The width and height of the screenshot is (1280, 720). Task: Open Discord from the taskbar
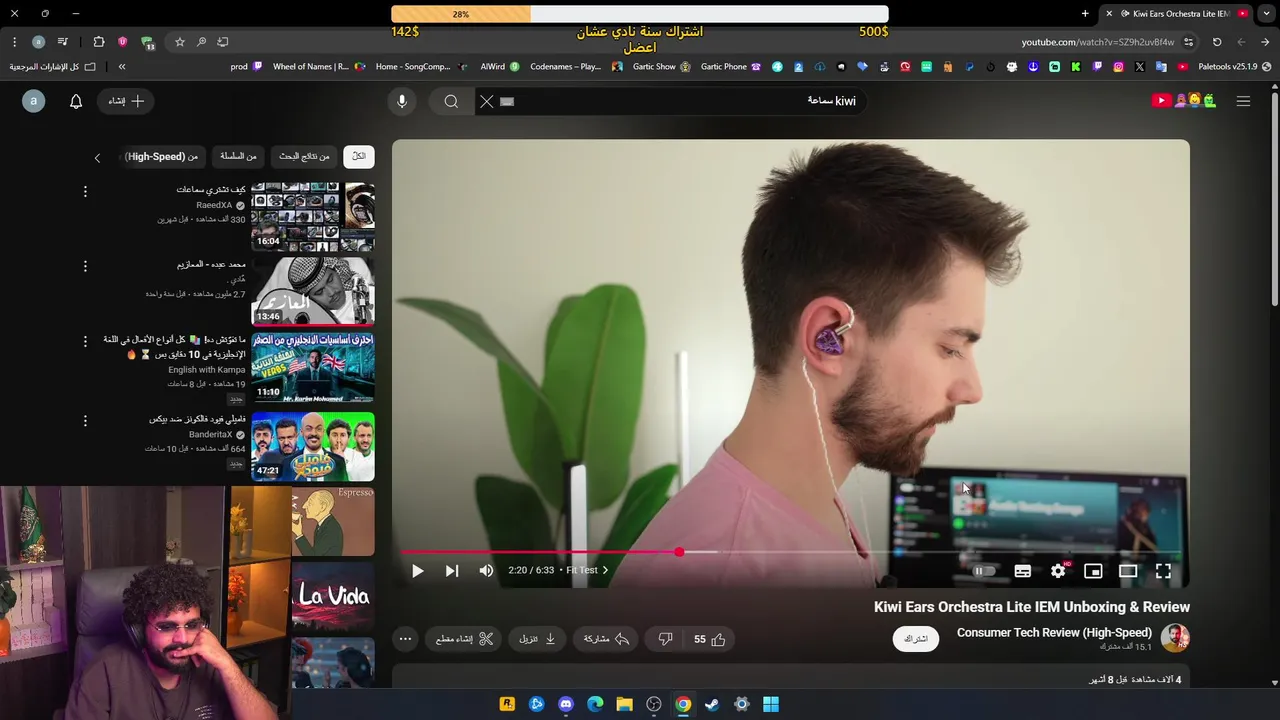(566, 704)
